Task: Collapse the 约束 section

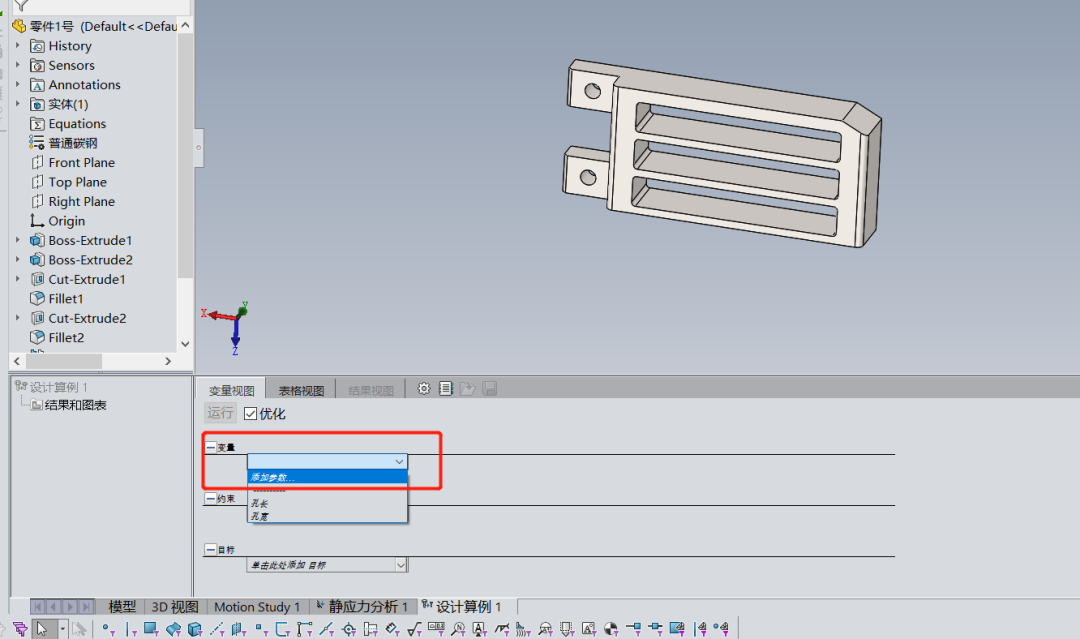Action: [x=210, y=498]
